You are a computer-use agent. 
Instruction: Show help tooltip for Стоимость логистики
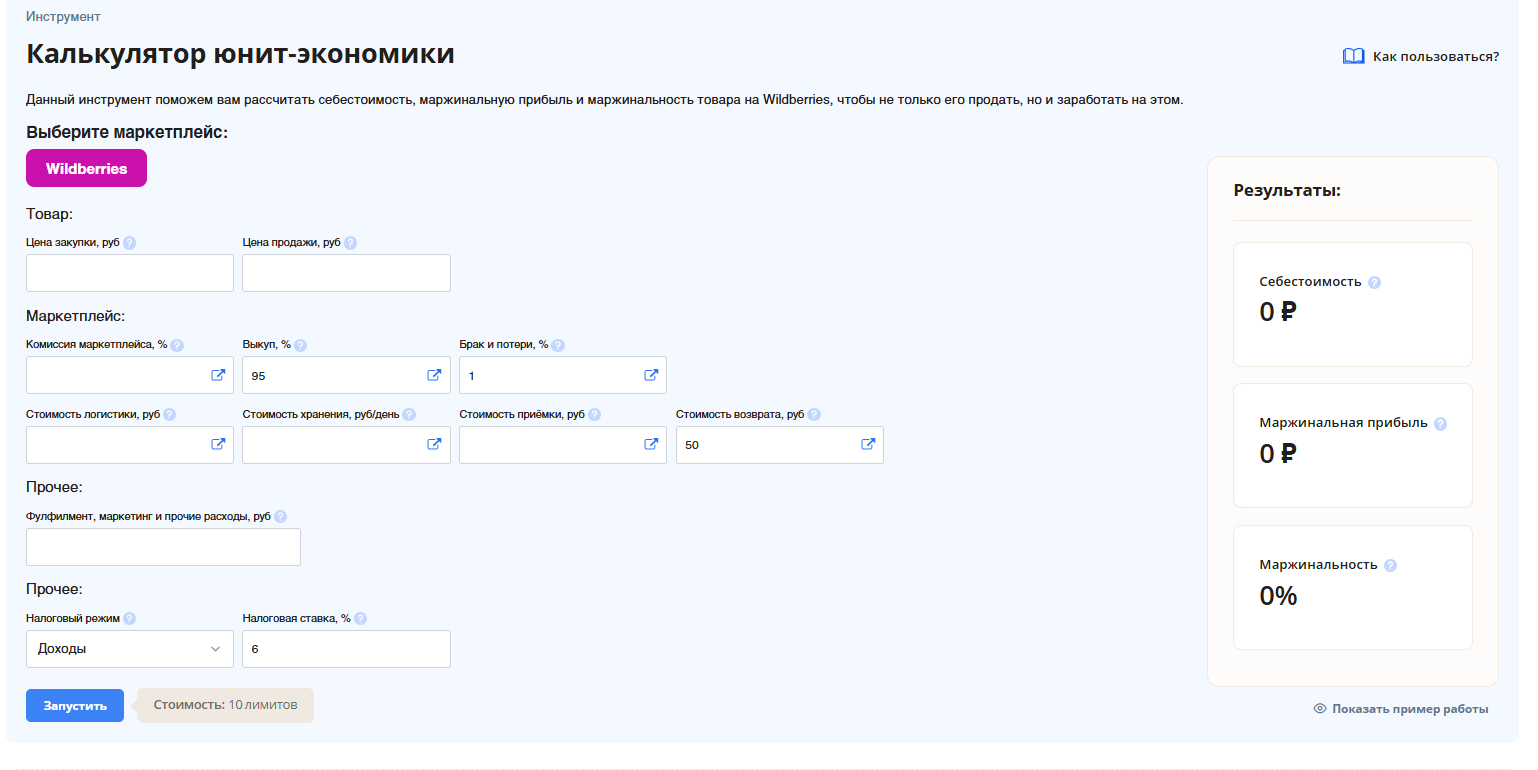[170, 415]
